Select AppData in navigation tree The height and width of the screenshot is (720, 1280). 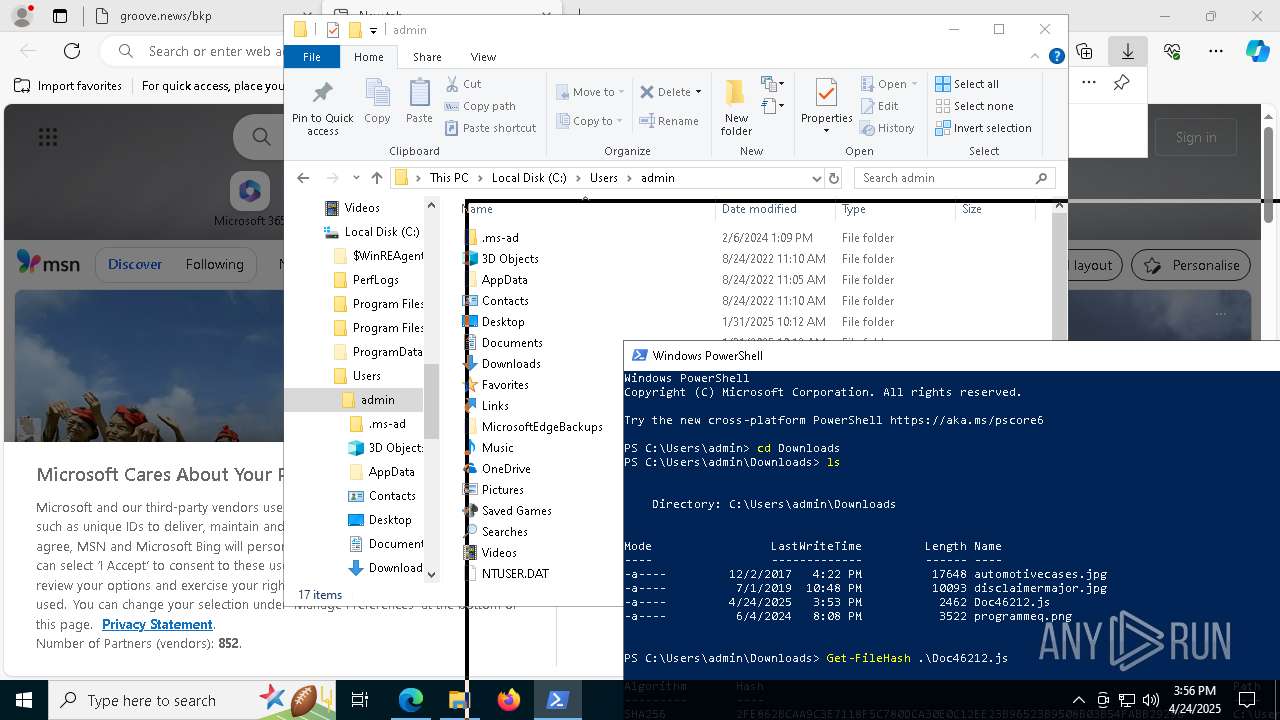pyautogui.click(x=391, y=472)
